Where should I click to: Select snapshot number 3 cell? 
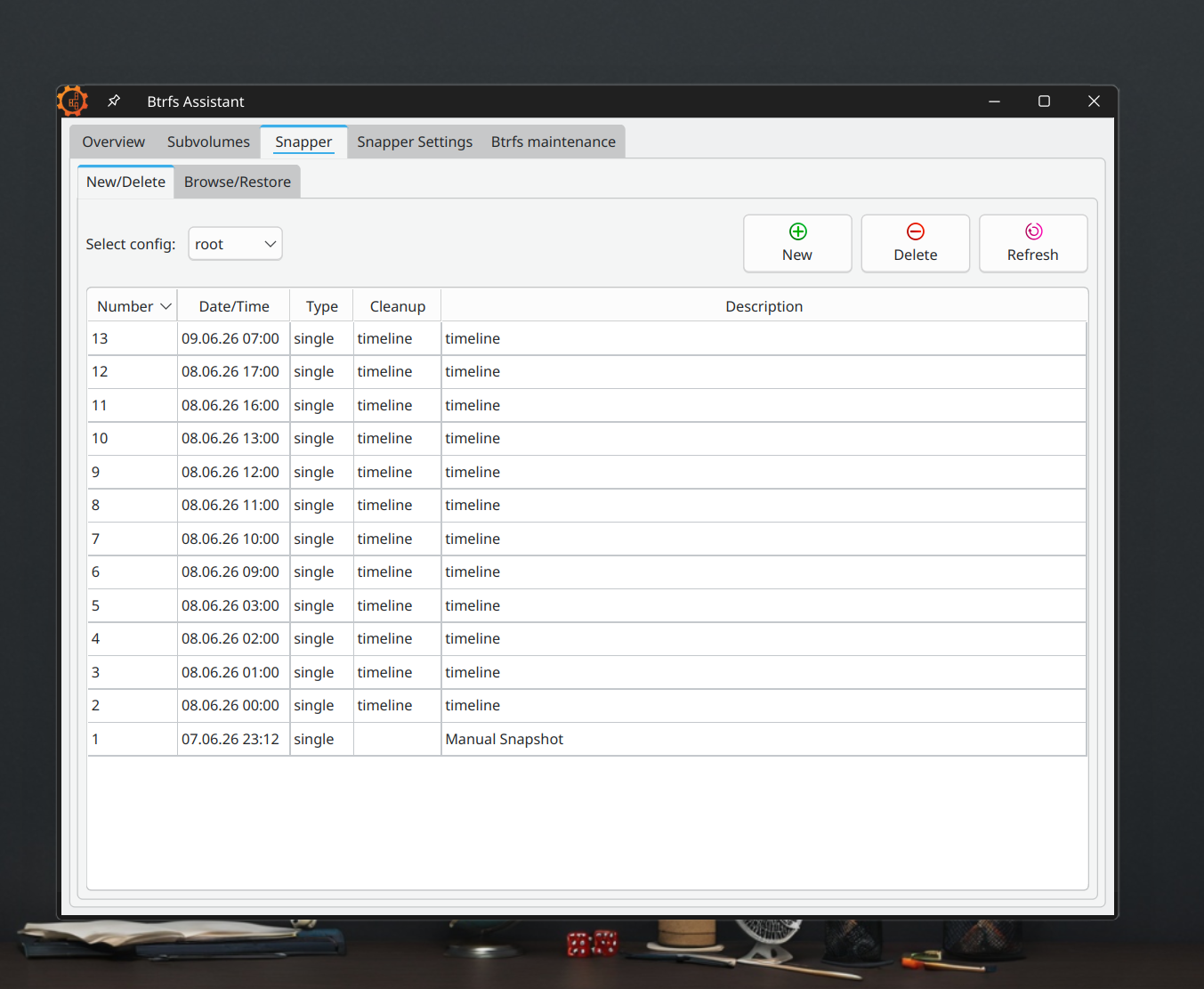[133, 672]
